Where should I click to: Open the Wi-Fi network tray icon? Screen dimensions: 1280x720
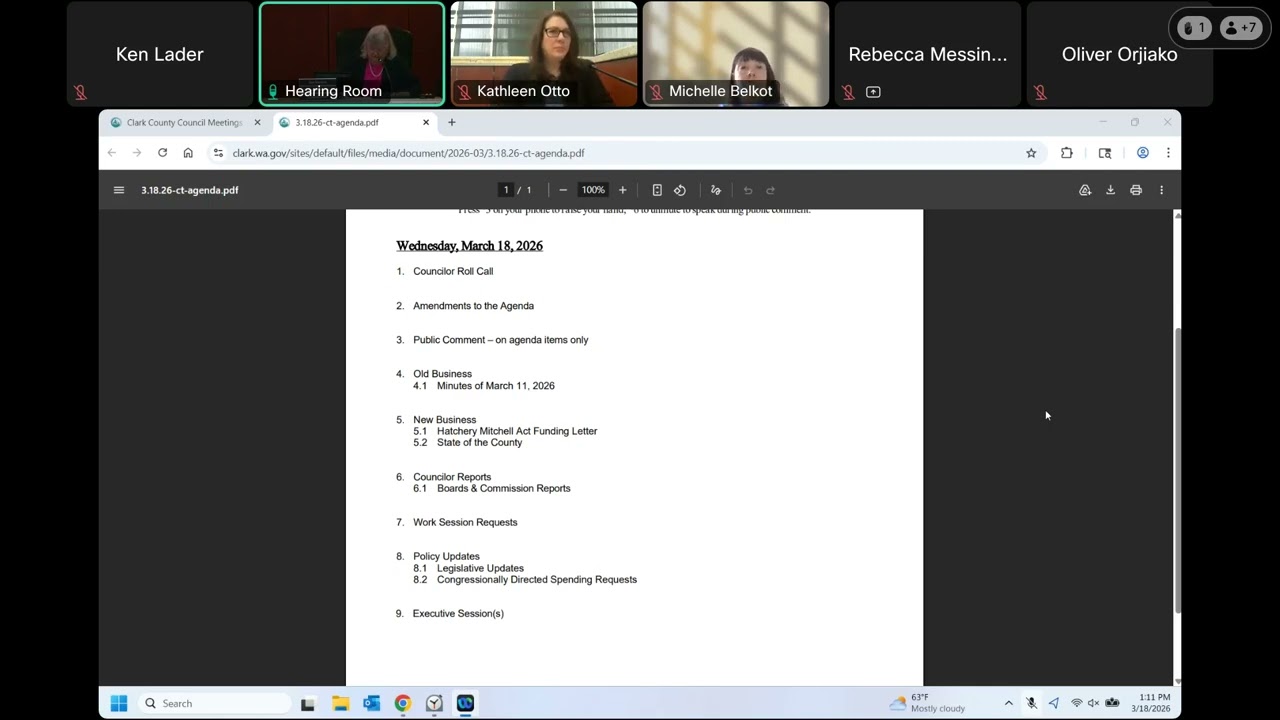click(1076, 703)
